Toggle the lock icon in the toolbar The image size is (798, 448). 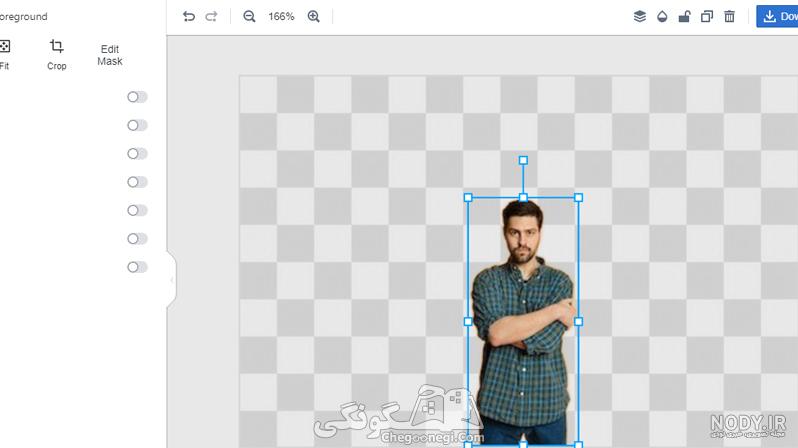[685, 16]
